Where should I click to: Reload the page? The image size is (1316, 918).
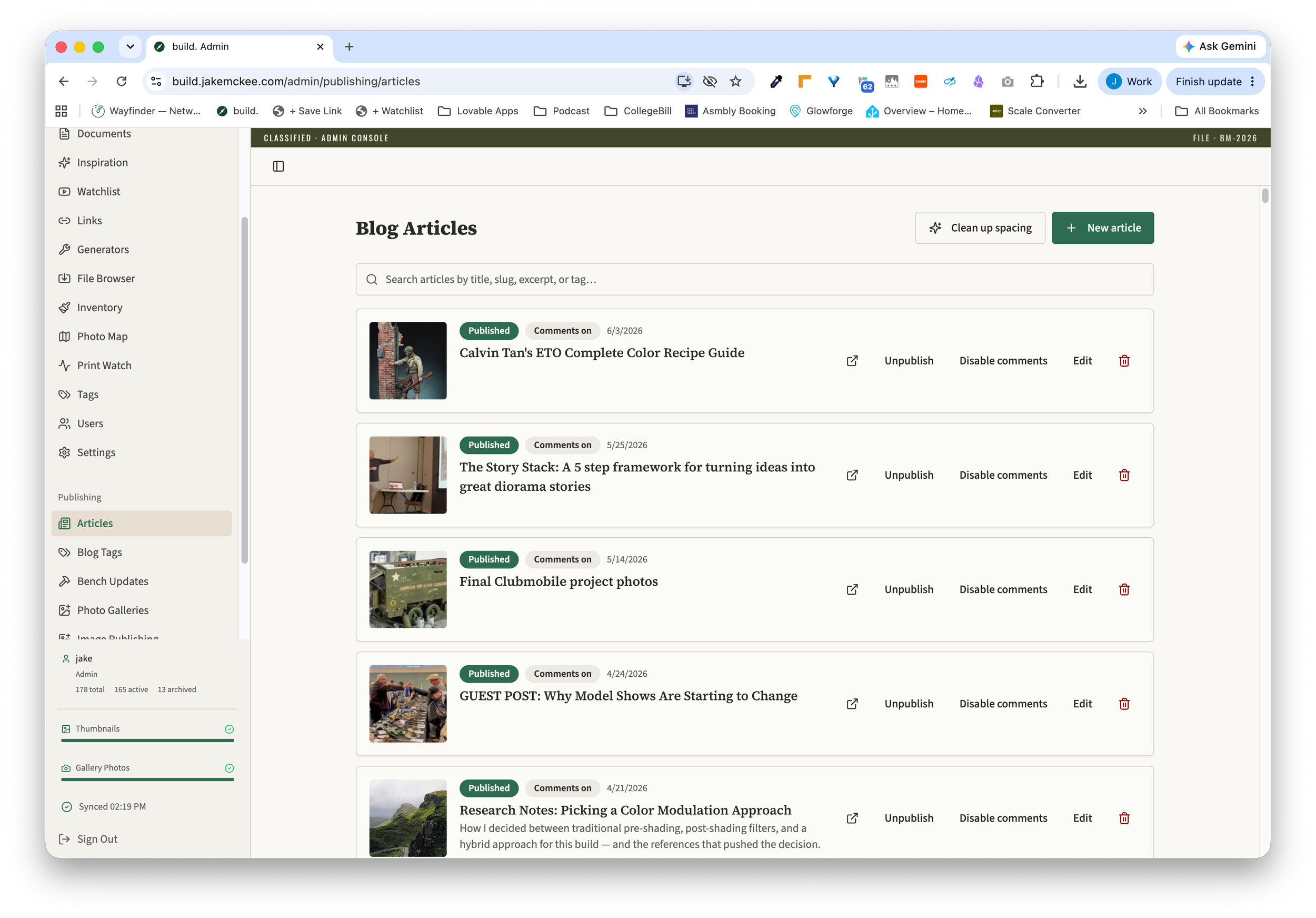click(x=122, y=82)
